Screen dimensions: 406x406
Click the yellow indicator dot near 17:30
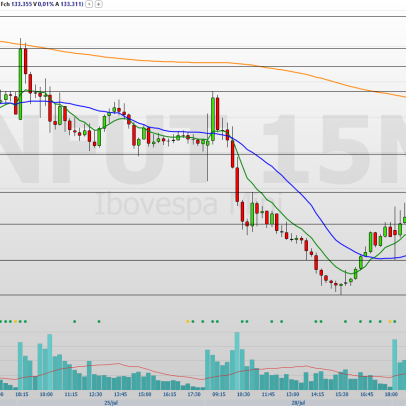[188, 321]
